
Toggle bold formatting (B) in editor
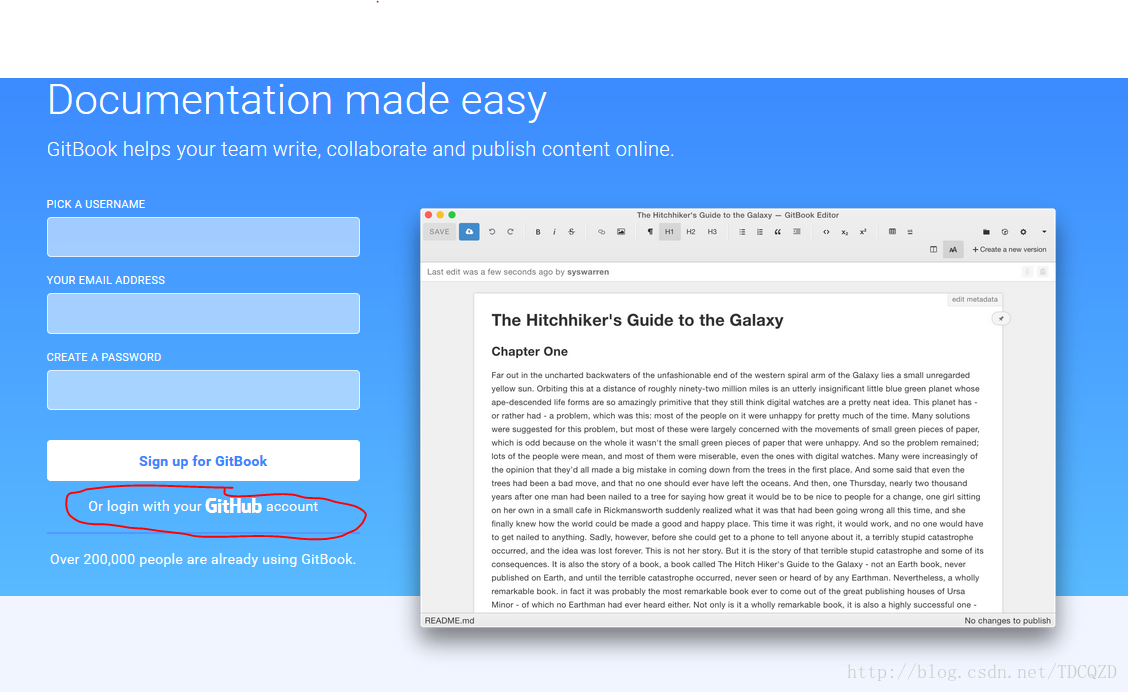(x=538, y=232)
